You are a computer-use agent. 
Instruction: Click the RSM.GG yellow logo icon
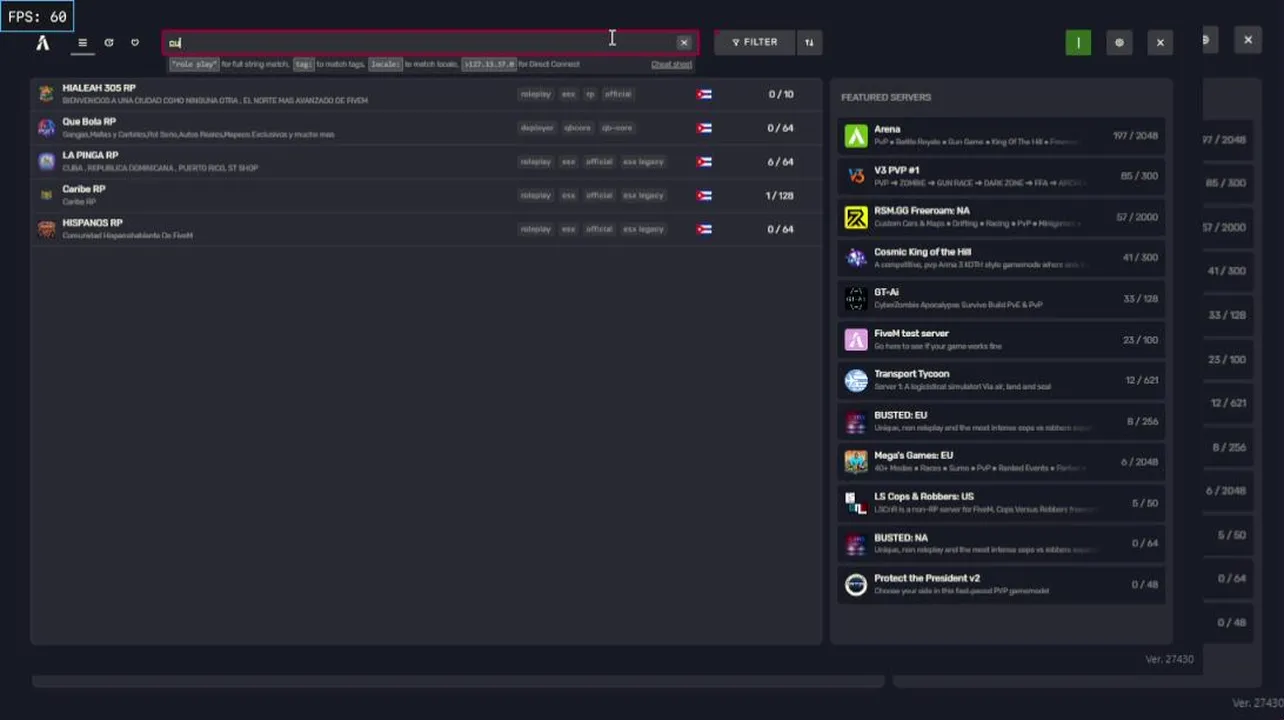pyautogui.click(x=856, y=217)
